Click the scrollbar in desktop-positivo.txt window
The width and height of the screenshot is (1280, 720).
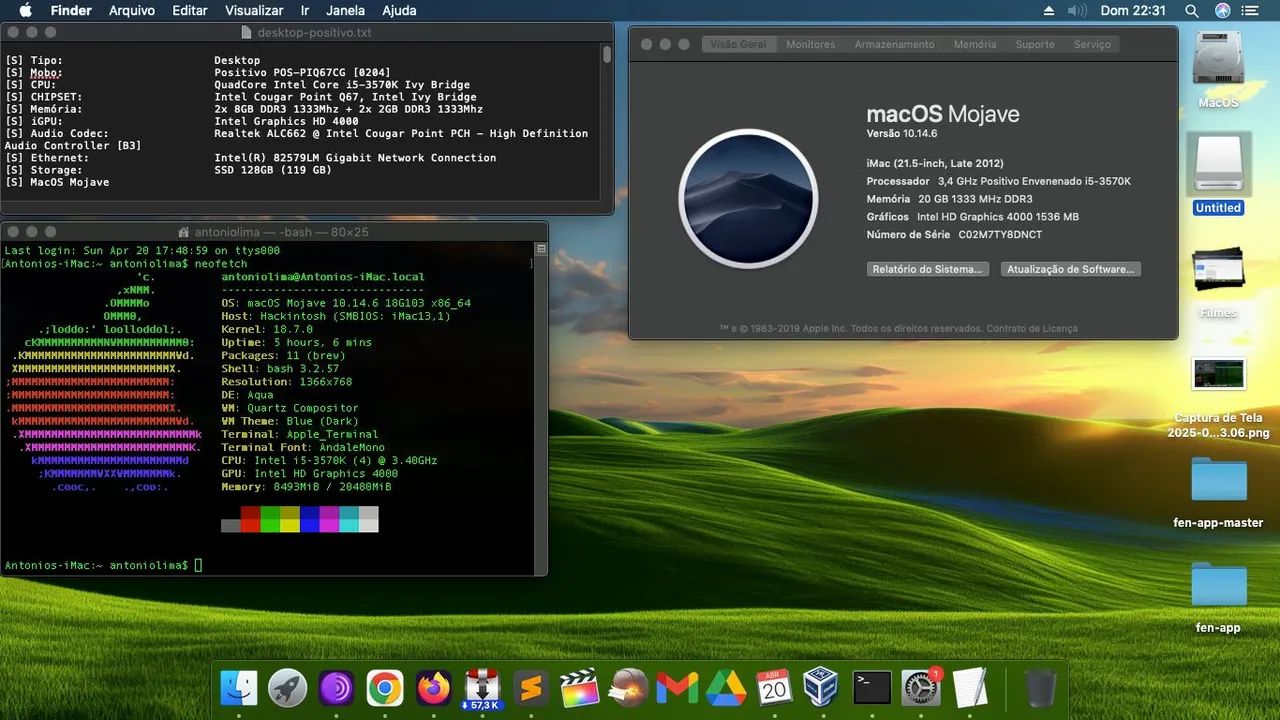[607, 54]
